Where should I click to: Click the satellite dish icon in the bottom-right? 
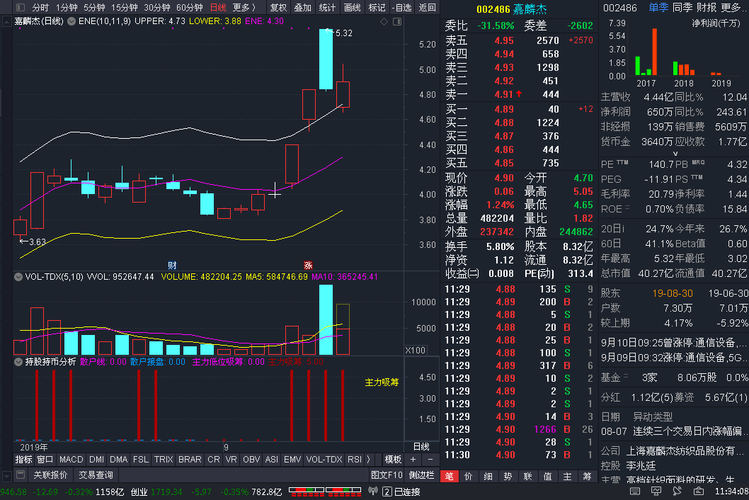pyautogui.click(x=677, y=491)
